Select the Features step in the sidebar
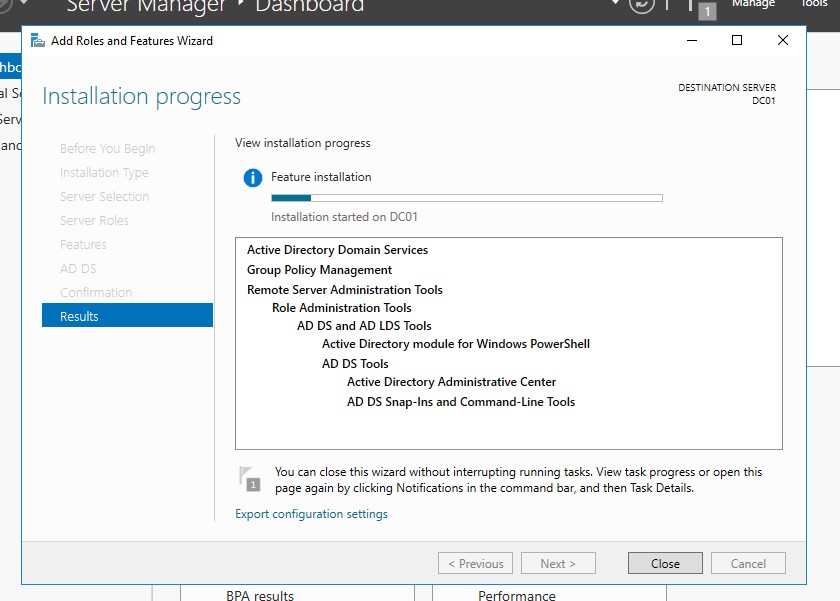The height and width of the screenshot is (601, 840). [83, 245]
